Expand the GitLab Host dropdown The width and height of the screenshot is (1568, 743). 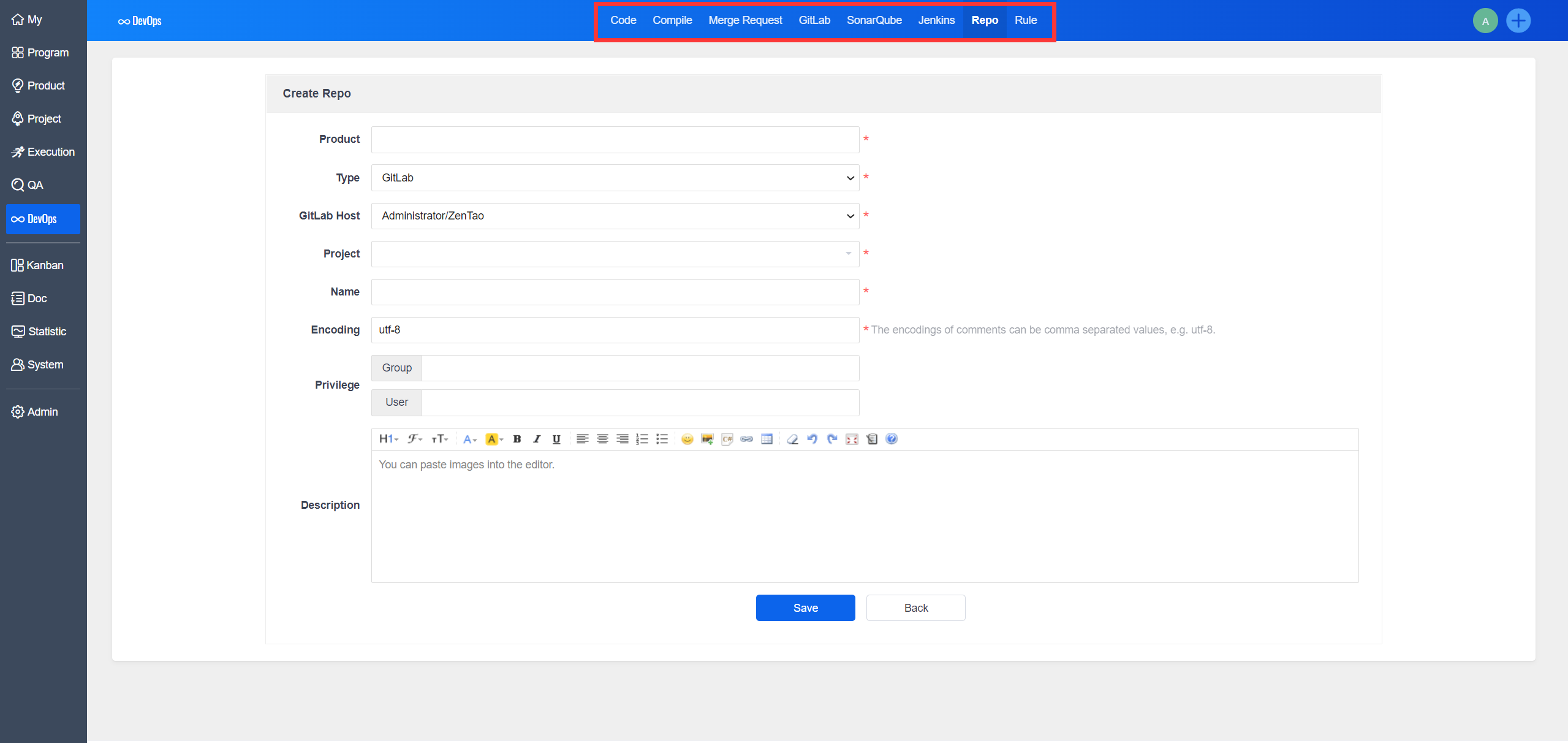(x=615, y=216)
